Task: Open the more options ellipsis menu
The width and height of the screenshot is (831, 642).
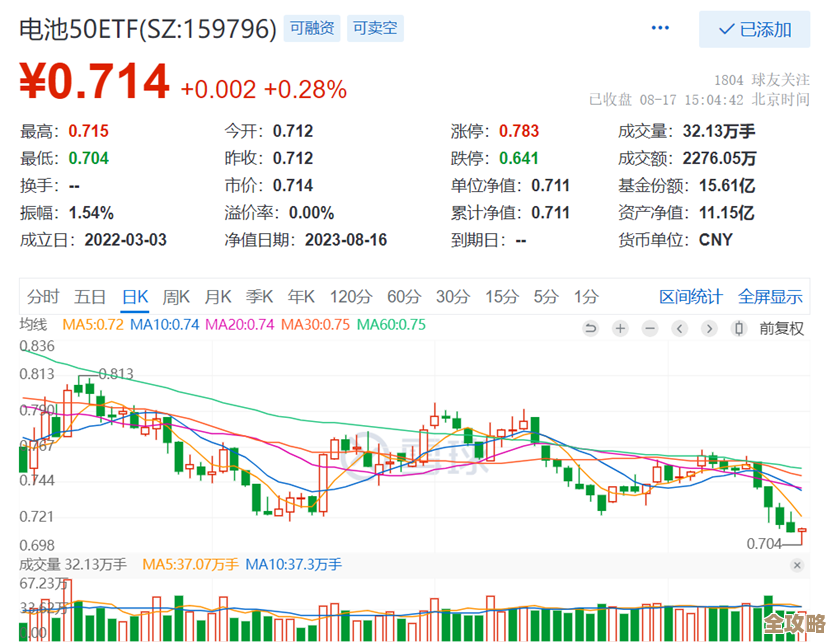Action: tap(659, 28)
